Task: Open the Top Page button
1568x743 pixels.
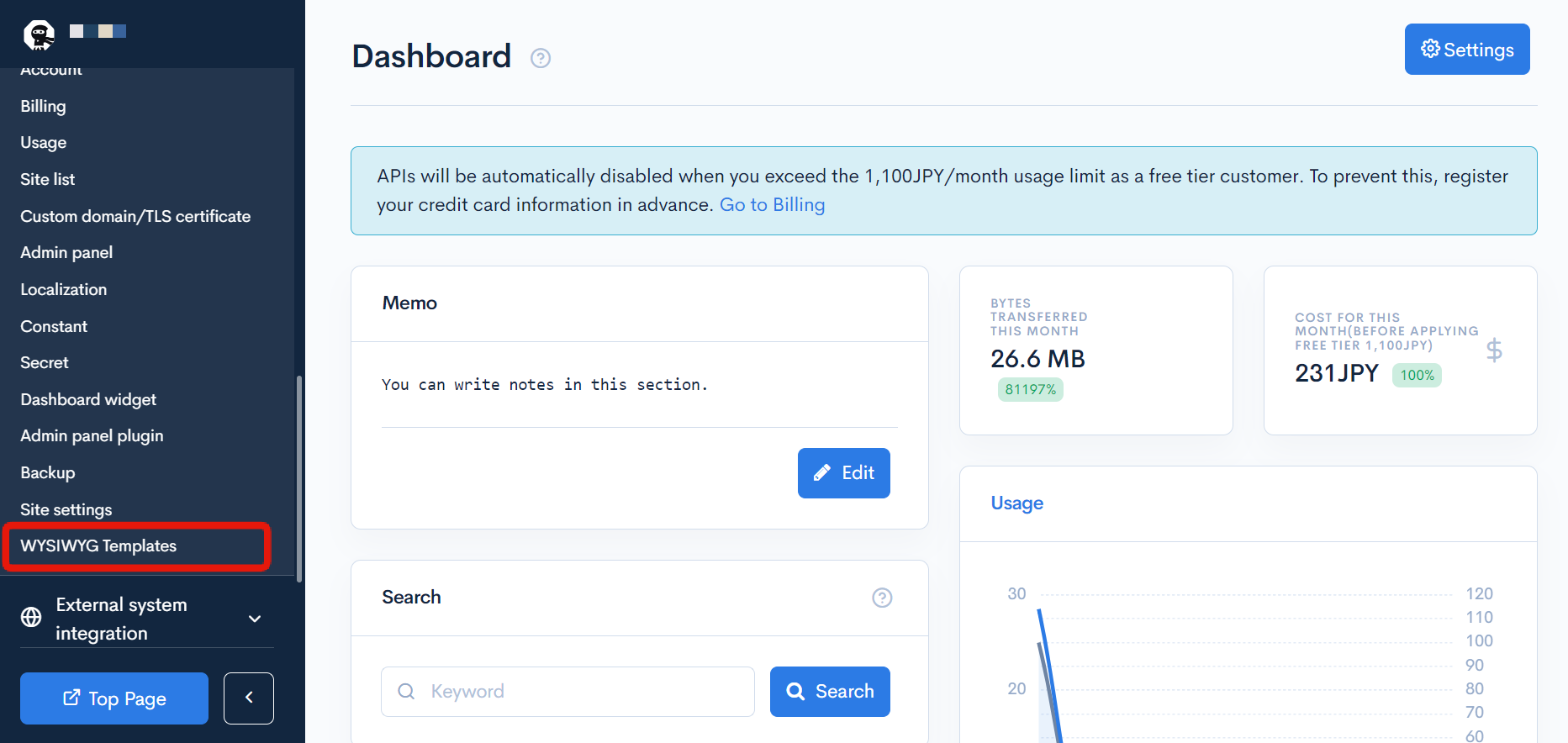Action: (x=114, y=698)
